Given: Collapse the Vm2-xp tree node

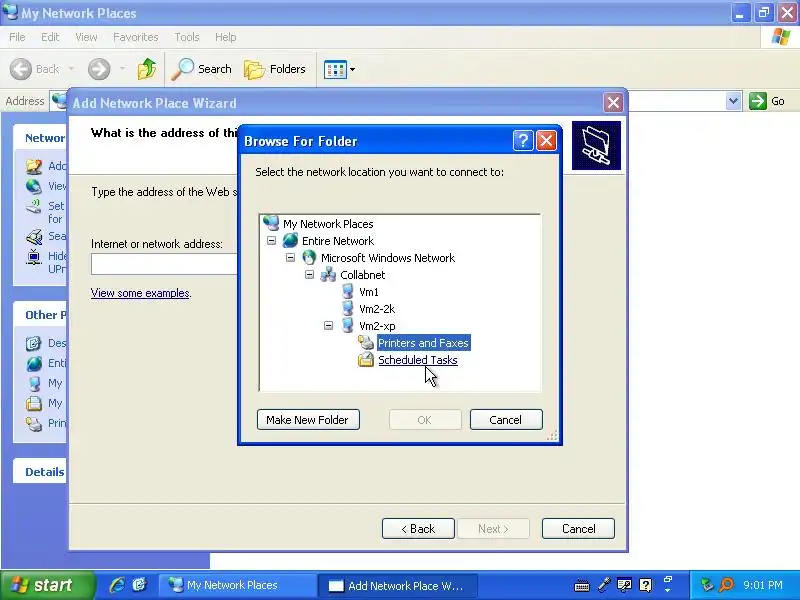Looking at the screenshot, I should pyautogui.click(x=329, y=326).
